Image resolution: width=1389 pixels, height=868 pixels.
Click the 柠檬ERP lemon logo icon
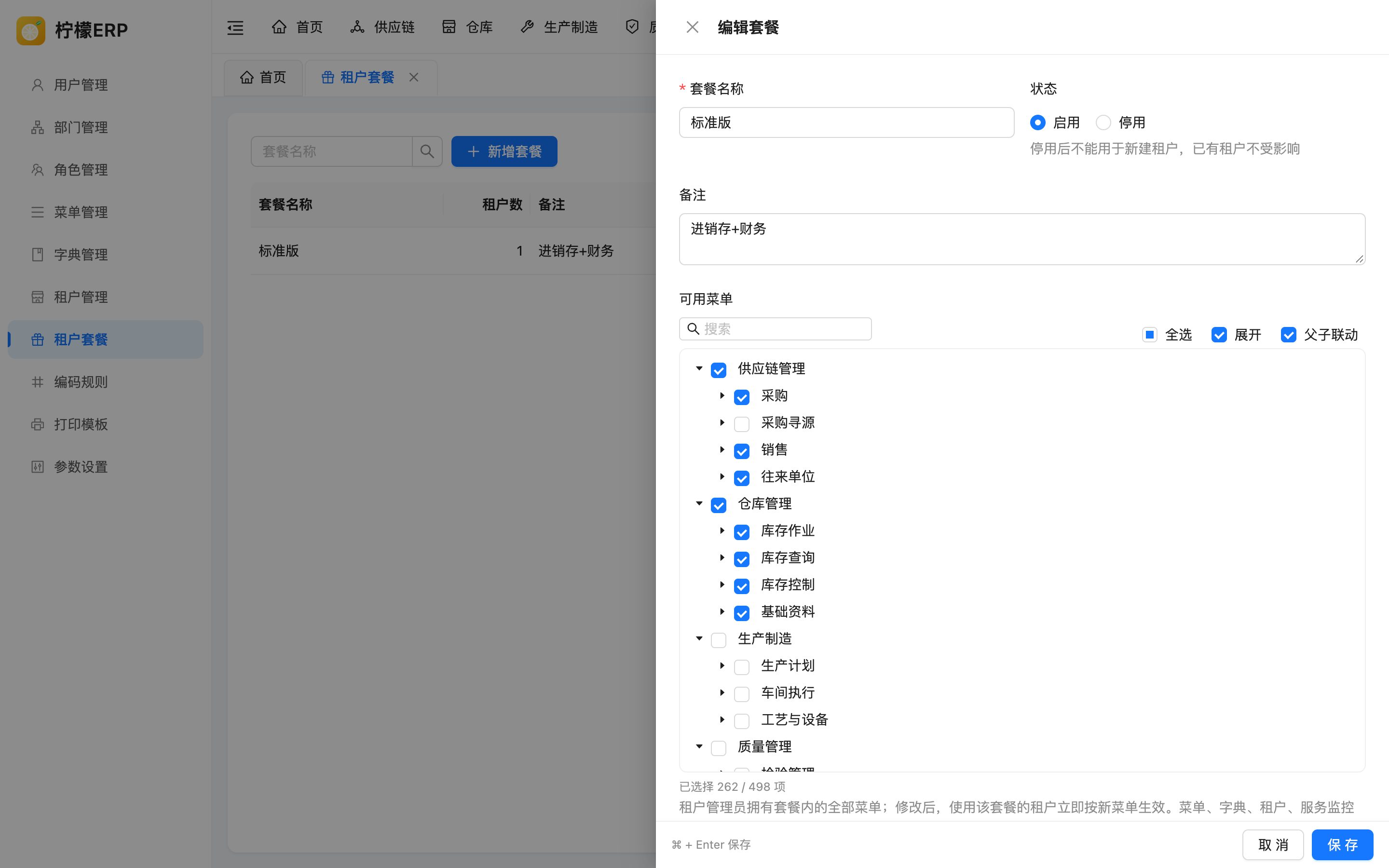31,30
